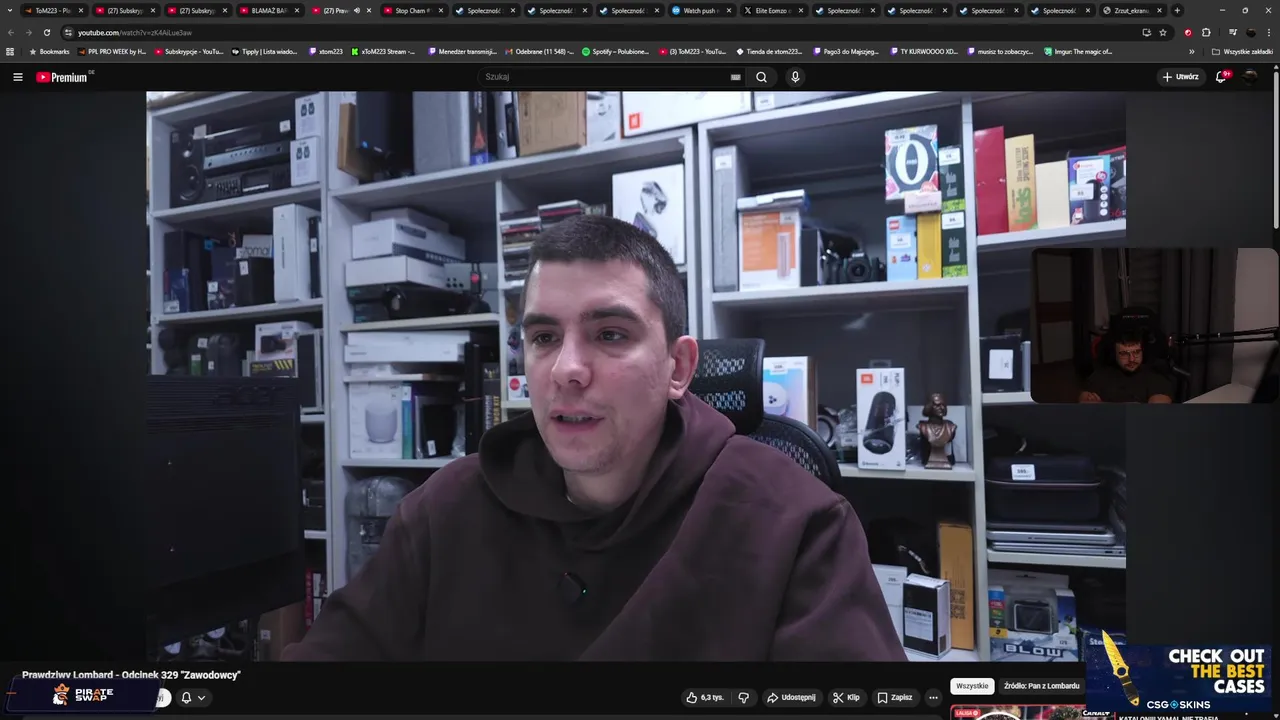Open the apps grid in bookmarks bar
Image resolution: width=1280 pixels, height=720 pixels.
tap(10, 51)
